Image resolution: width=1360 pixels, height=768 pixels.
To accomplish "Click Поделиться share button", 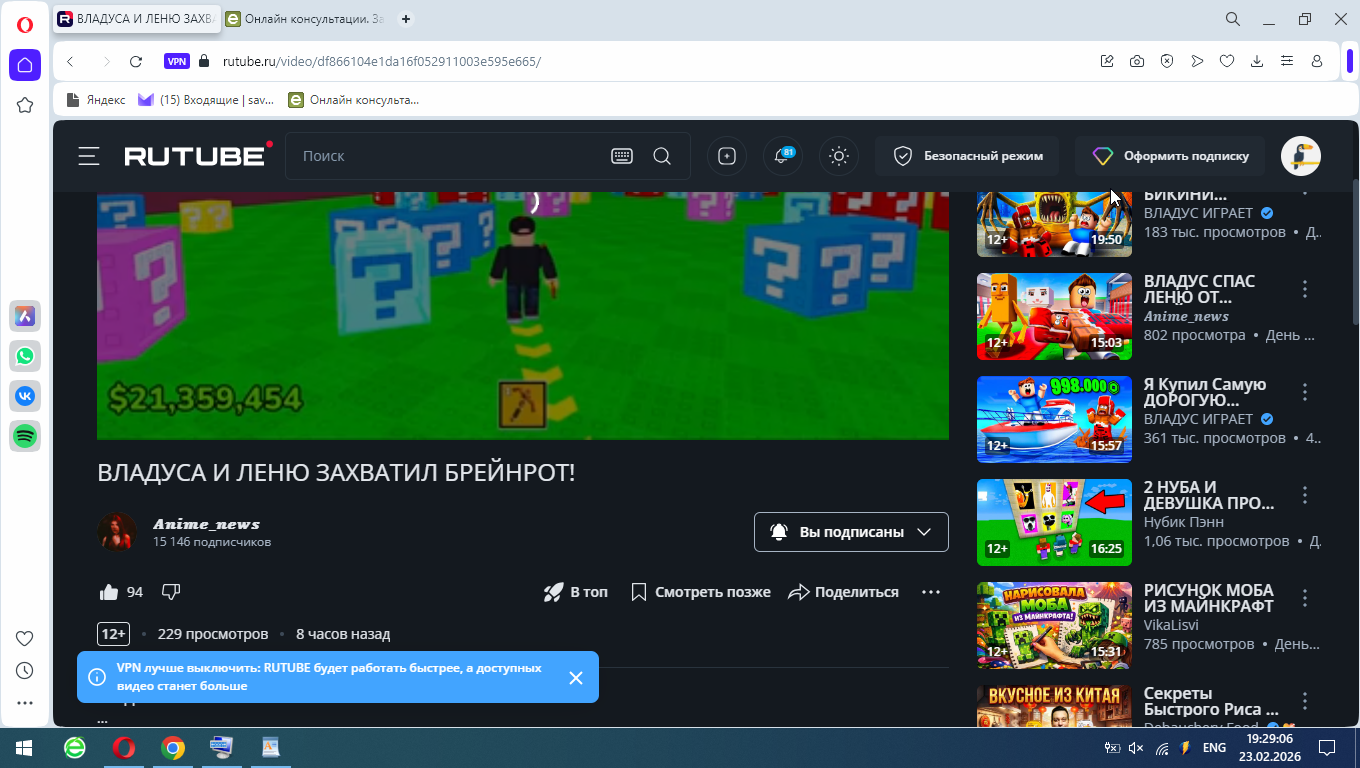I will click(844, 592).
